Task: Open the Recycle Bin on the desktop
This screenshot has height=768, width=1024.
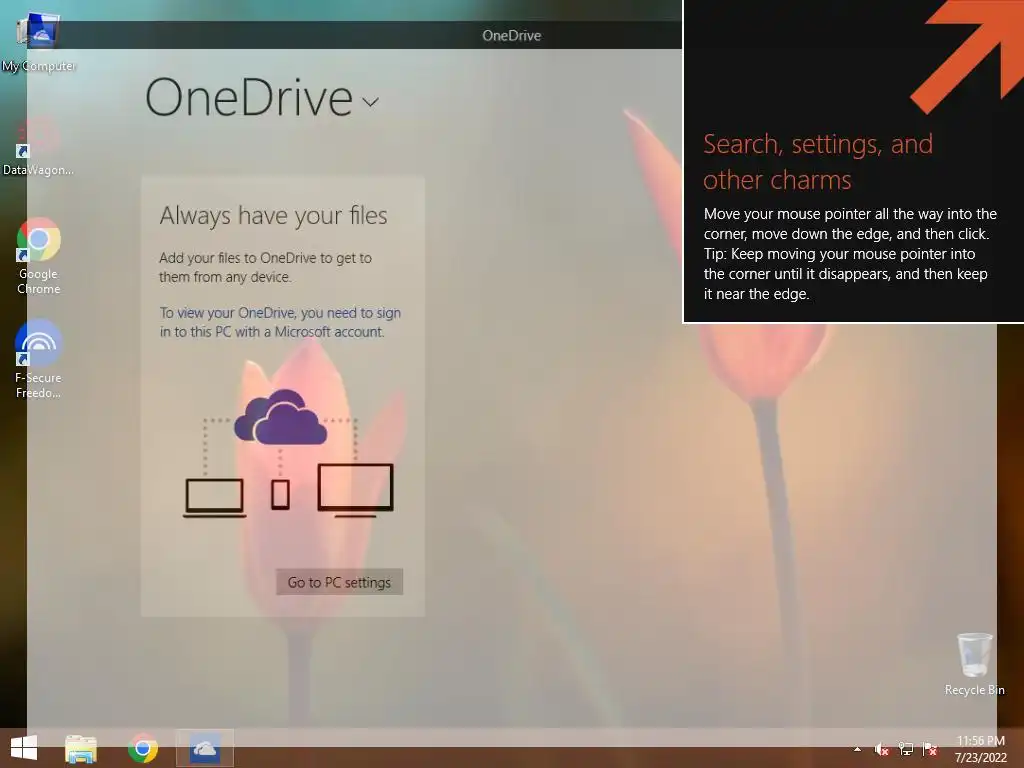Action: pyautogui.click(x=974, y=664)
